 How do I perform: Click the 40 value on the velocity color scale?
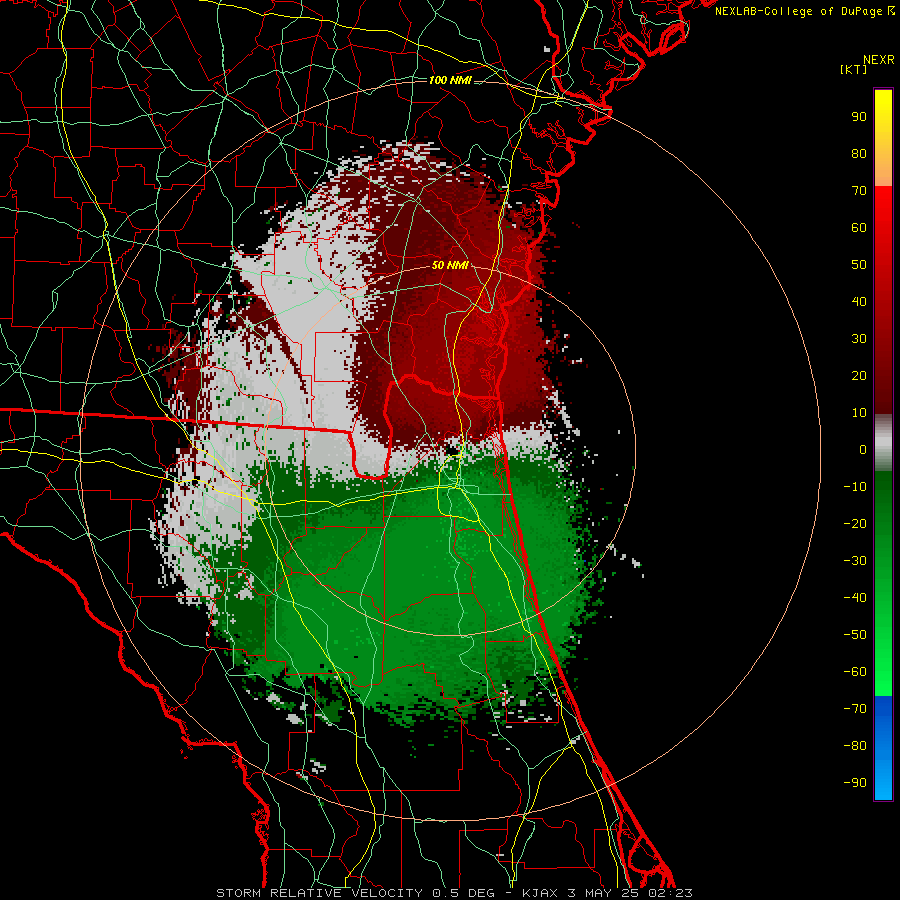pos(859,301)
